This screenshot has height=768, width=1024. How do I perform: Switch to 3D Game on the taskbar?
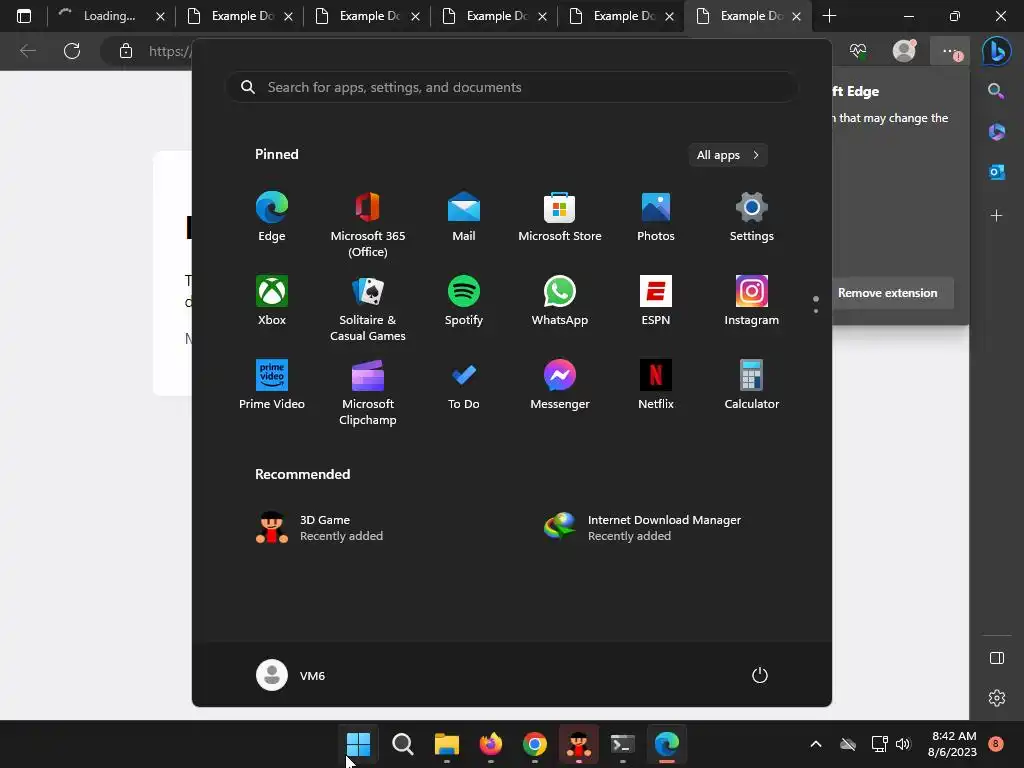point(579,744)
